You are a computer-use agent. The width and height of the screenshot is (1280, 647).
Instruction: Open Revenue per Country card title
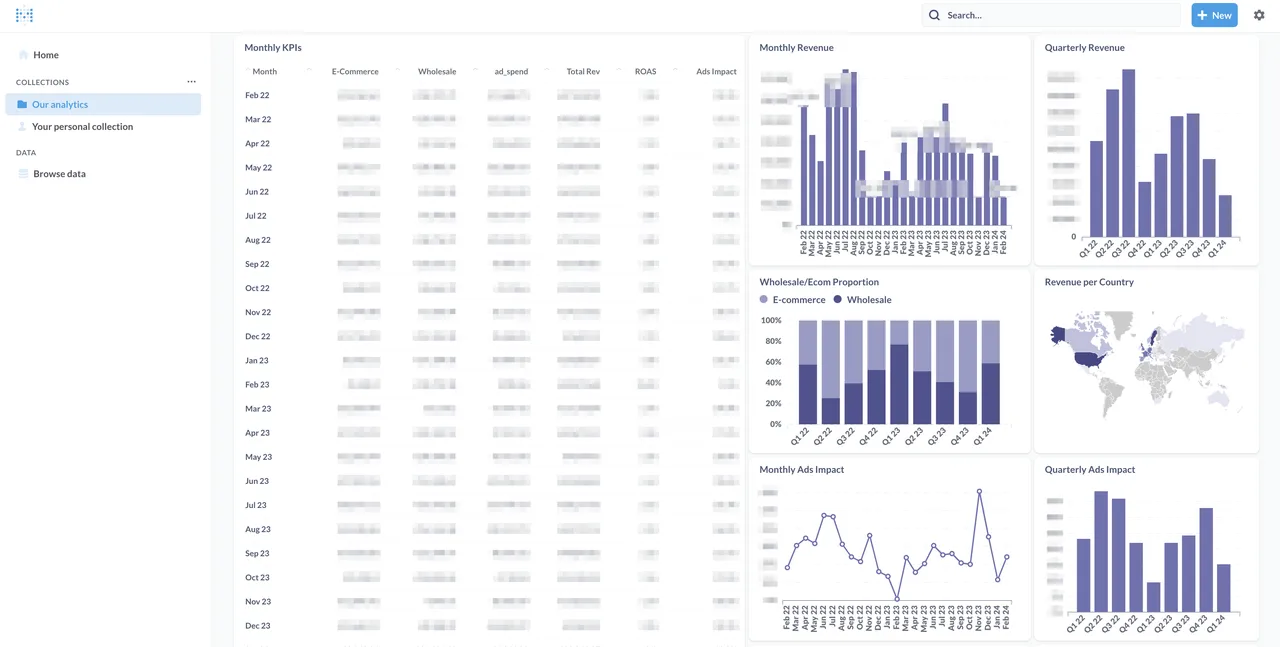(1089, 282)
